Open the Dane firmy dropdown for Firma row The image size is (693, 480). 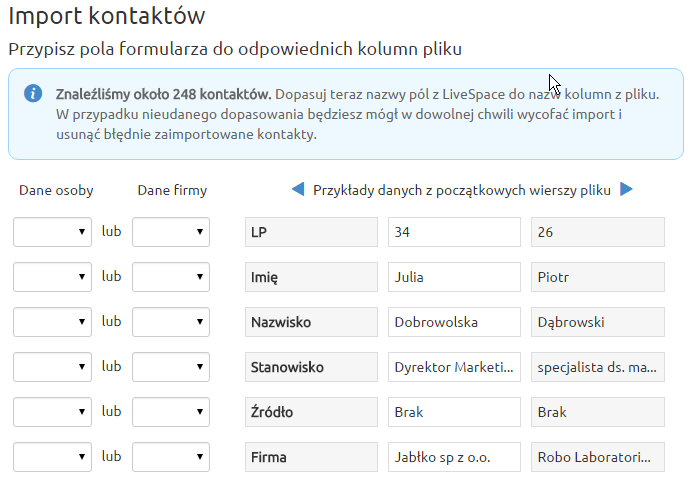pyautogui.click(x=171, y=457)
